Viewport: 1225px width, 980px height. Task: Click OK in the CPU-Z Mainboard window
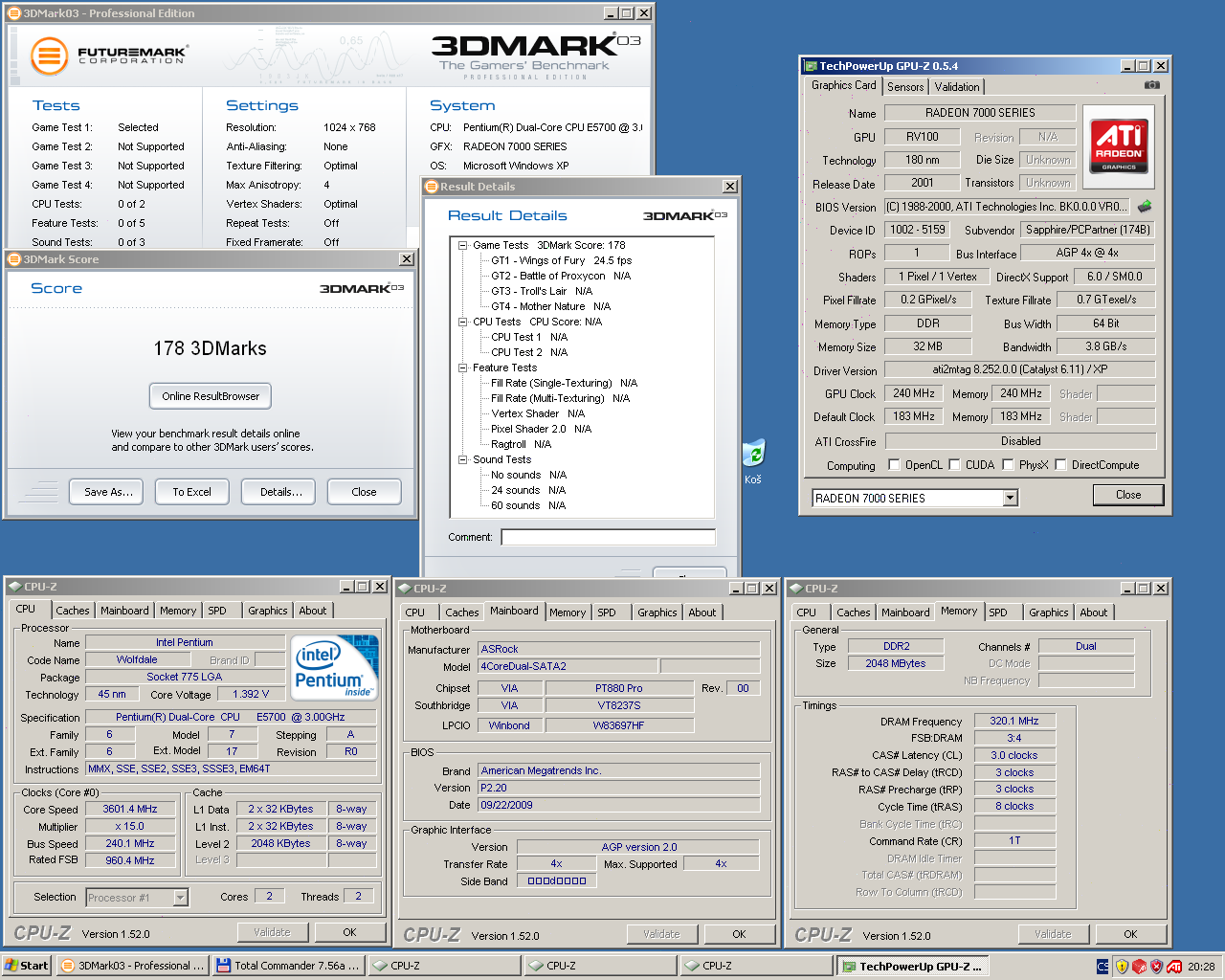739,934
